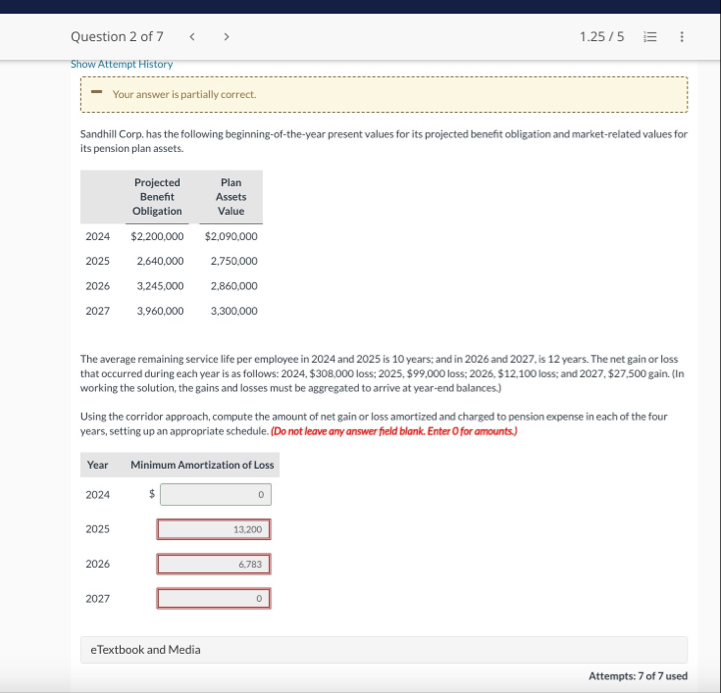Viewport: 721px width, 693px height.
Task: Click the red 'Do not leave any answer field blank' note
Action: click(x=394, y=431)
